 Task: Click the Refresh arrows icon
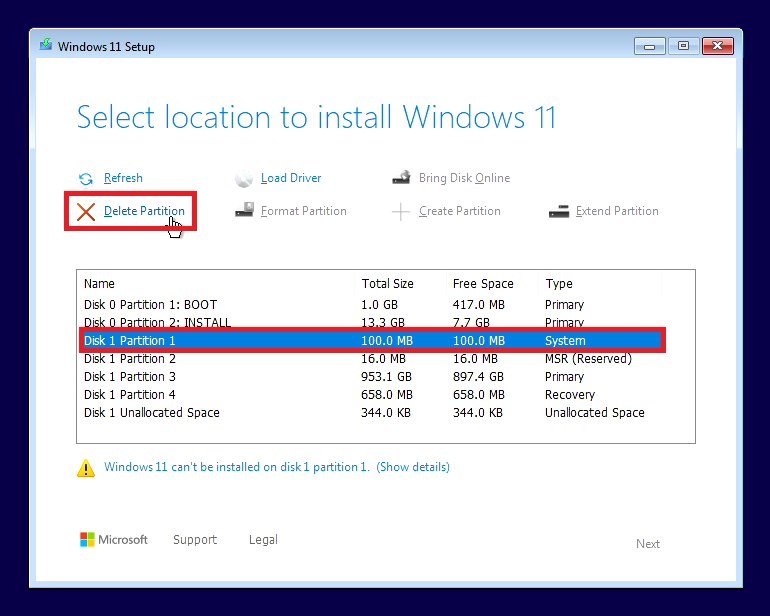[x=86, y=179]
